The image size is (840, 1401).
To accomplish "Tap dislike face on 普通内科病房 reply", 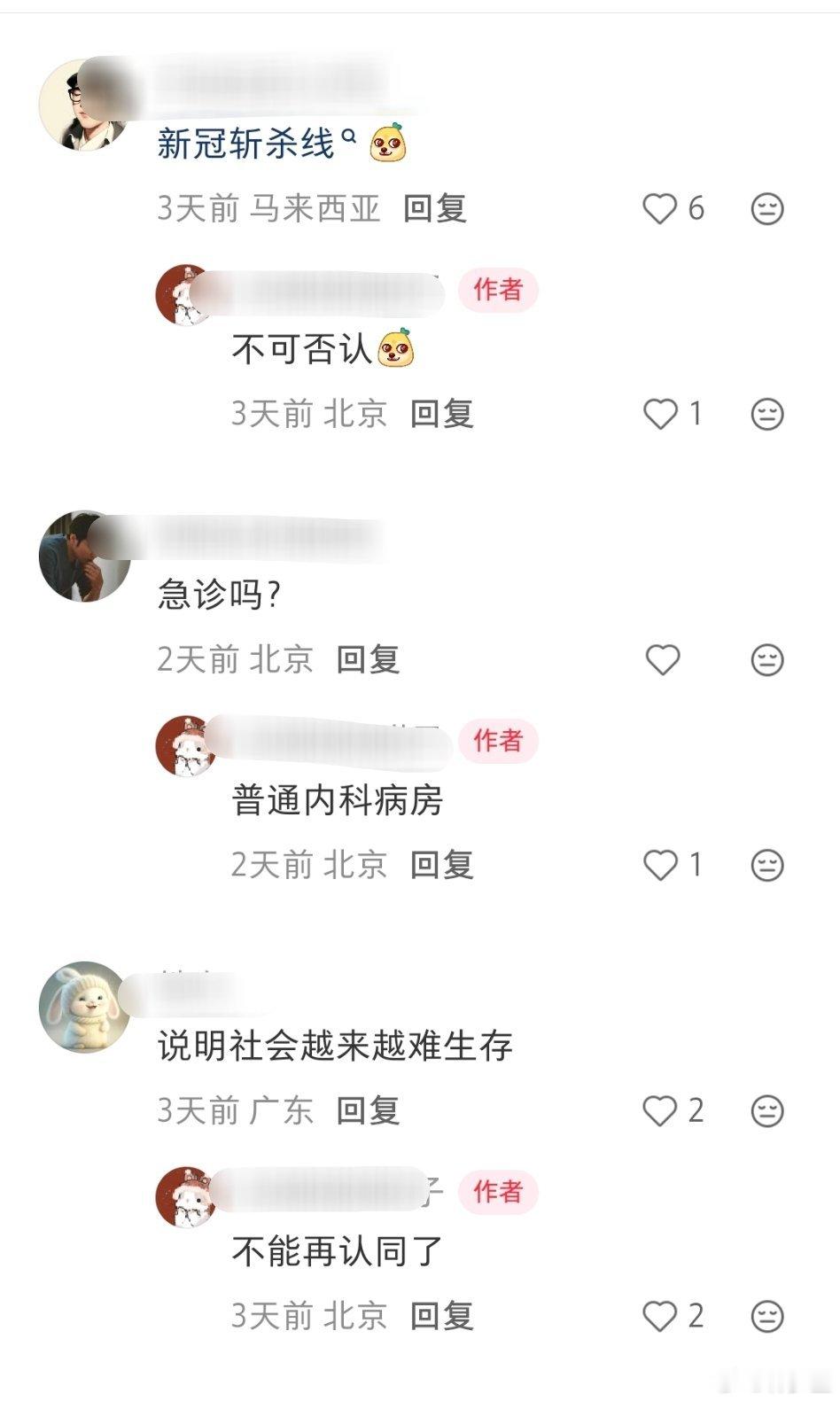I will point(766,865).
